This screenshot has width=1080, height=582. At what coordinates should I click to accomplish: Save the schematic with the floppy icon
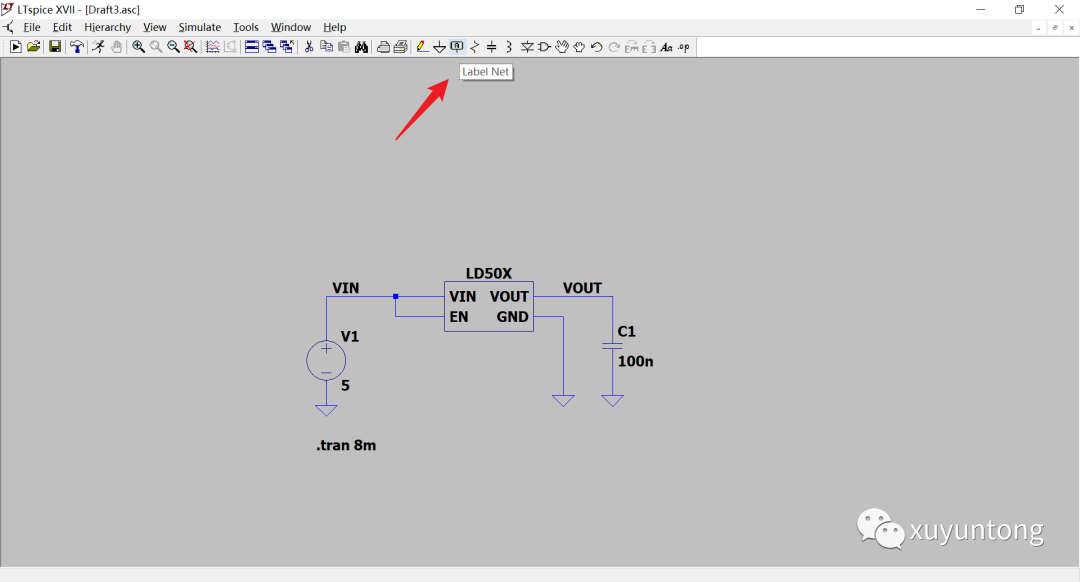pos(54,47)
